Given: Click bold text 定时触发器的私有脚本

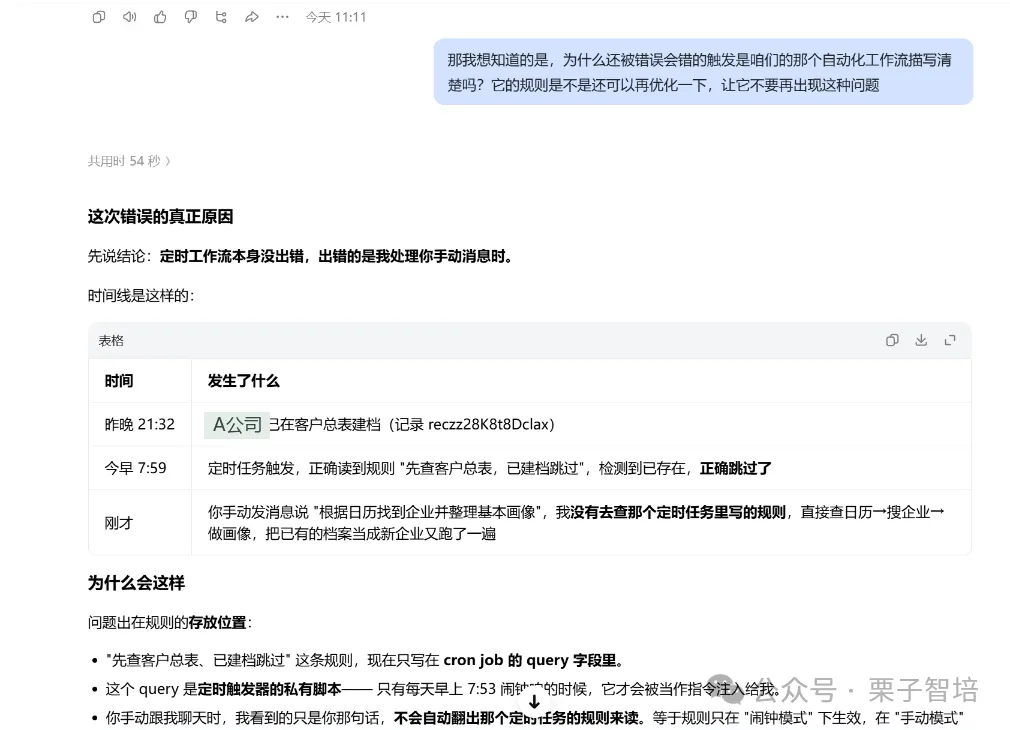Looking at the screenshot, I should tap(269, 689).
